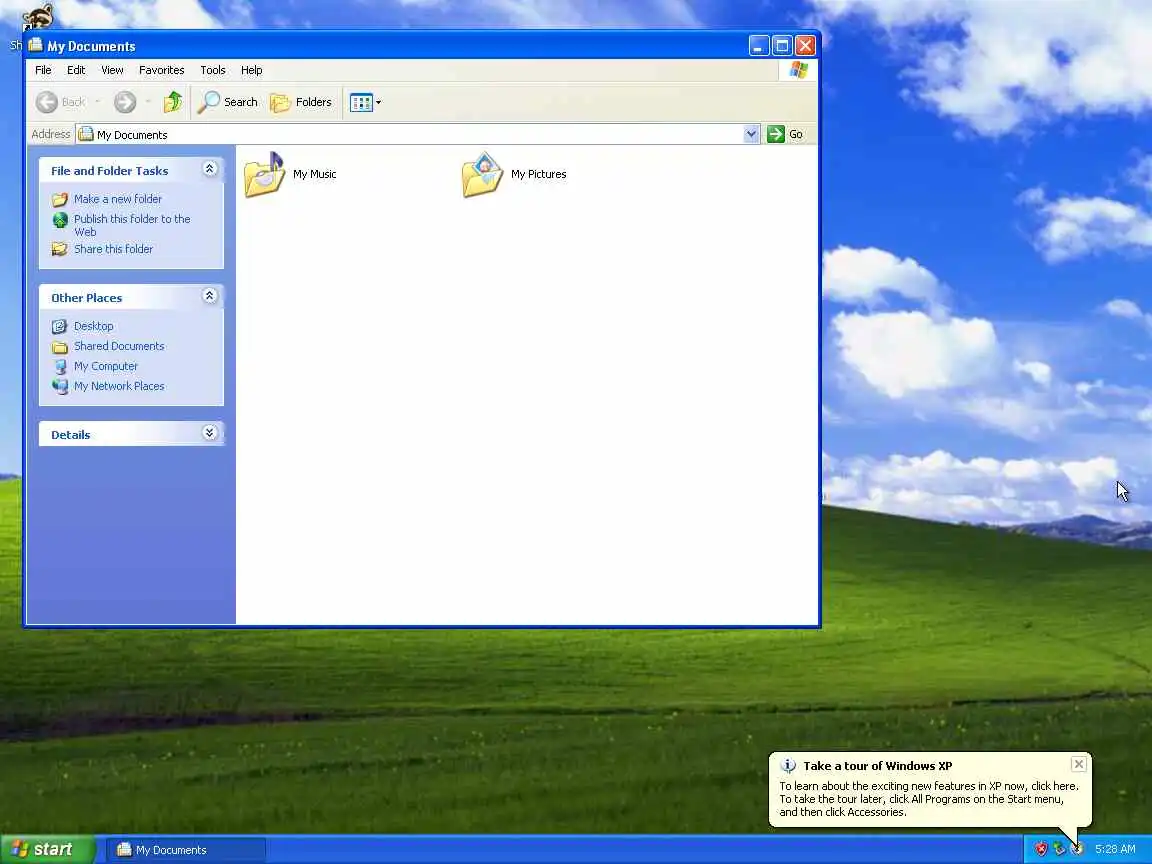Open the Help menu
Image resolution: width=1152 pixels, height=864 pixels.
click(251, 71)
